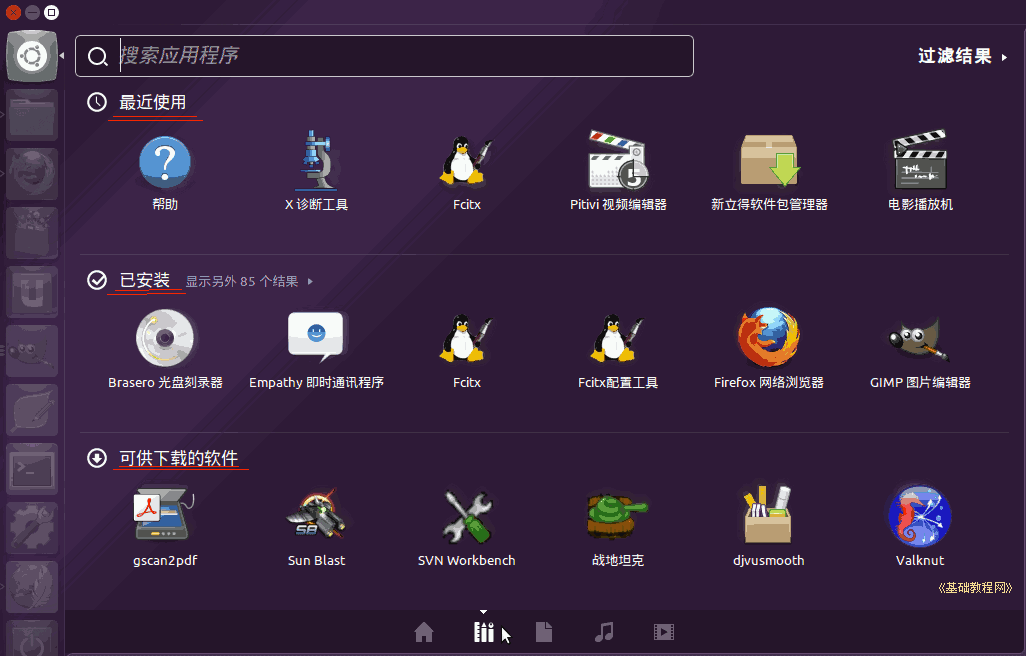This screenshot has height=656, width=1026.
Task: Open the Files lens tab
Action: tap(544, 632)
